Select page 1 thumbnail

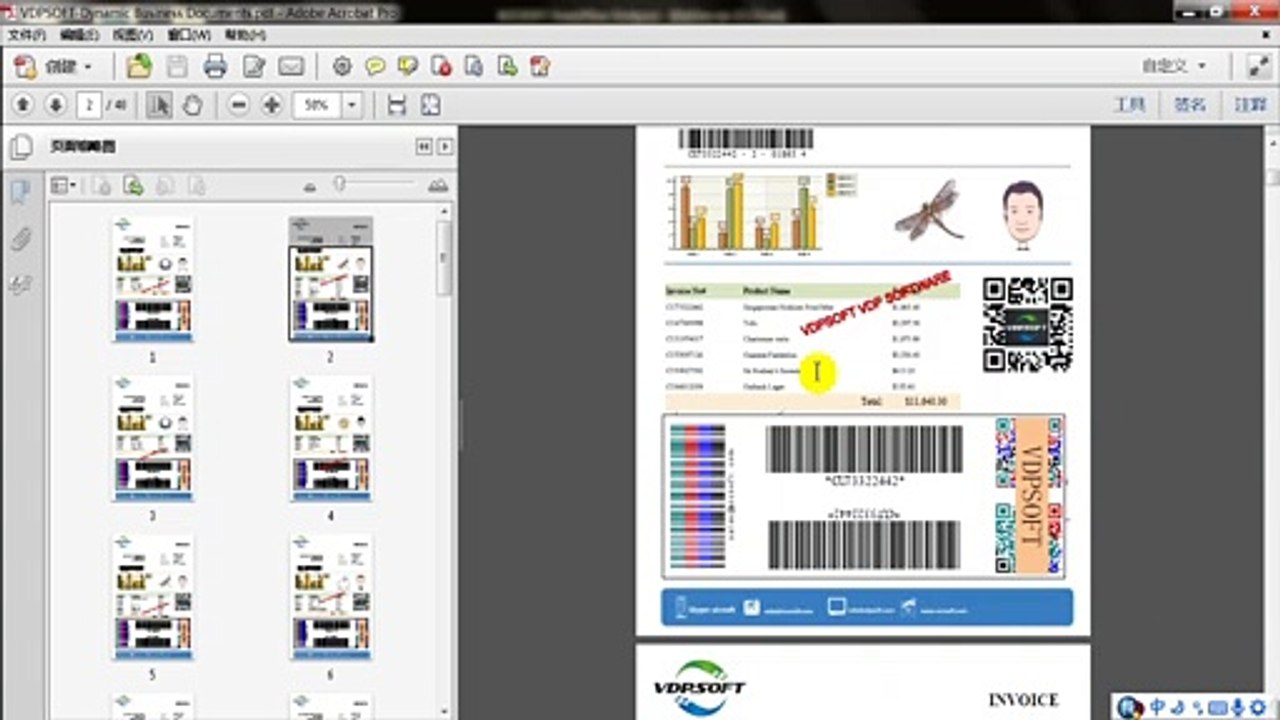(x=153, y=279)
